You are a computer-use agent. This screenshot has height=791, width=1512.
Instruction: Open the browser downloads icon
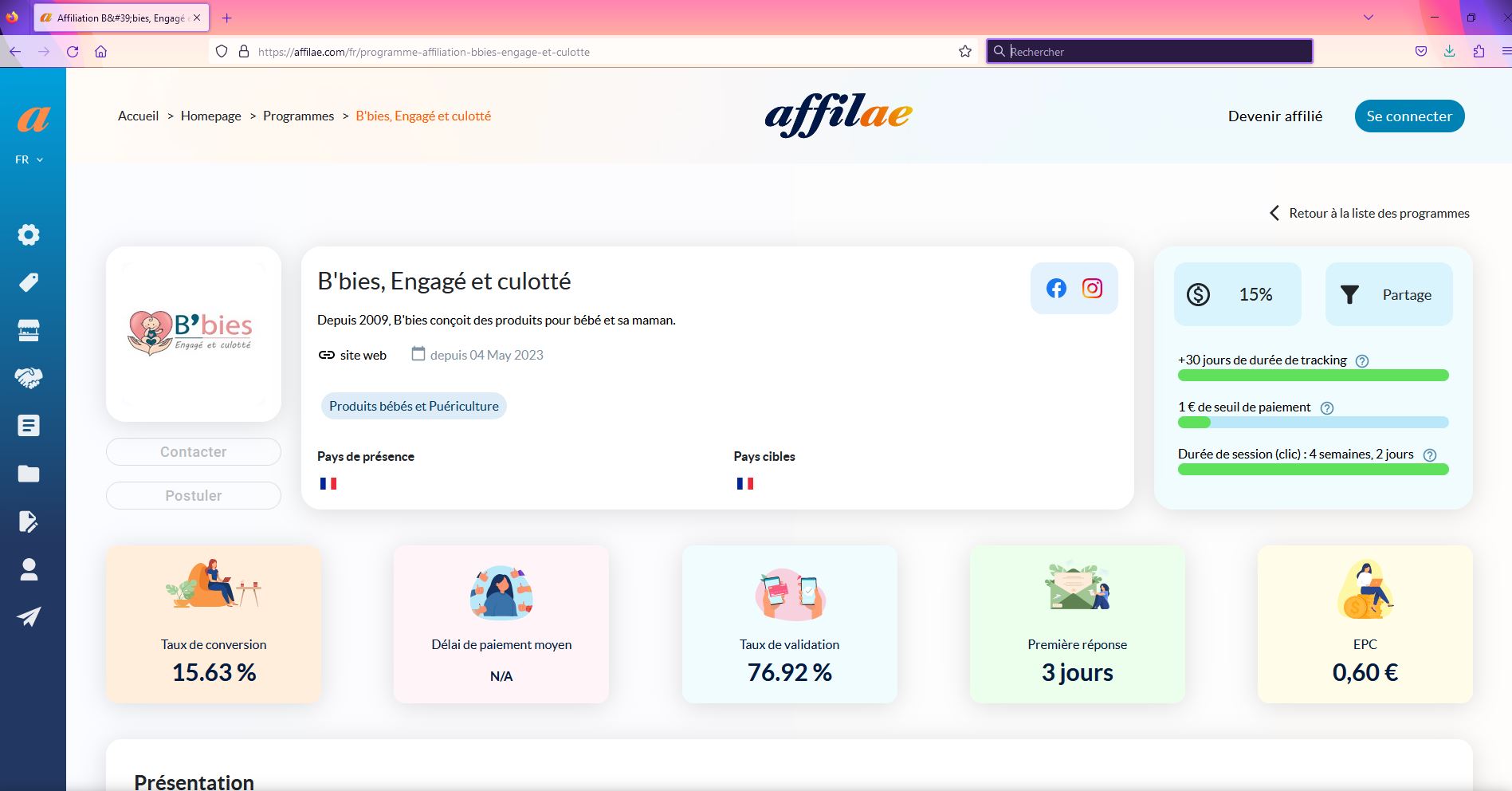[x=1450, y=52]
